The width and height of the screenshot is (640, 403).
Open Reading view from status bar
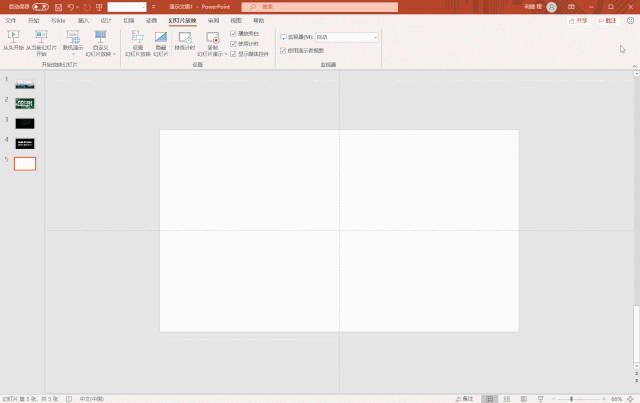coord(524,399)
